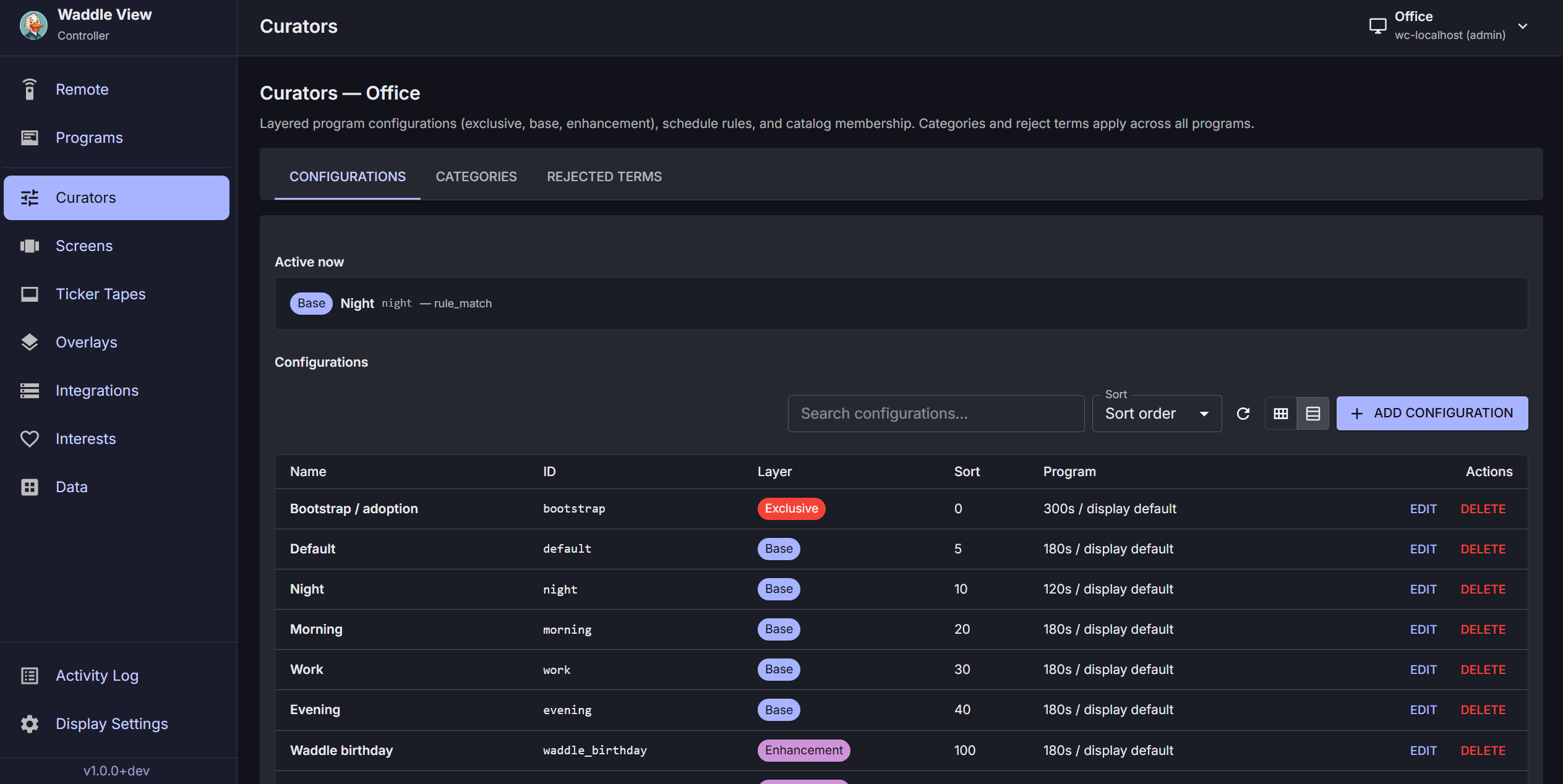
Task: Delete the Waddle birthday configuration
Action: click(x=1483, y=751)
